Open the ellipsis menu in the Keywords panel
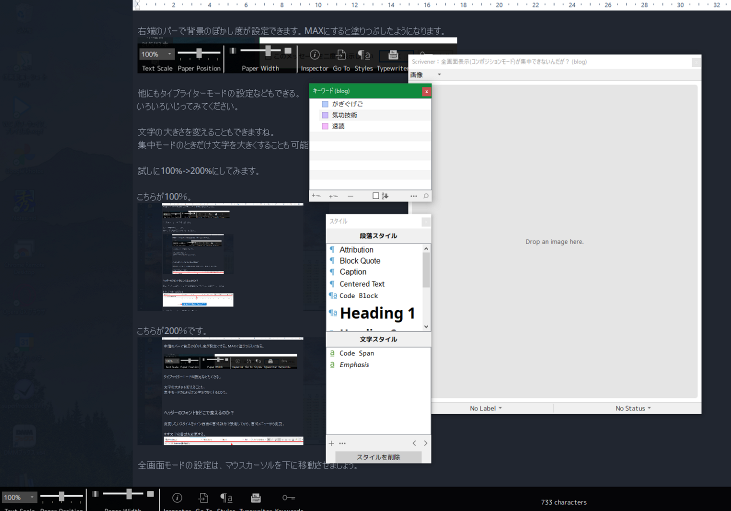The height and width of the screenshot is (511, 731). [414, 196]
